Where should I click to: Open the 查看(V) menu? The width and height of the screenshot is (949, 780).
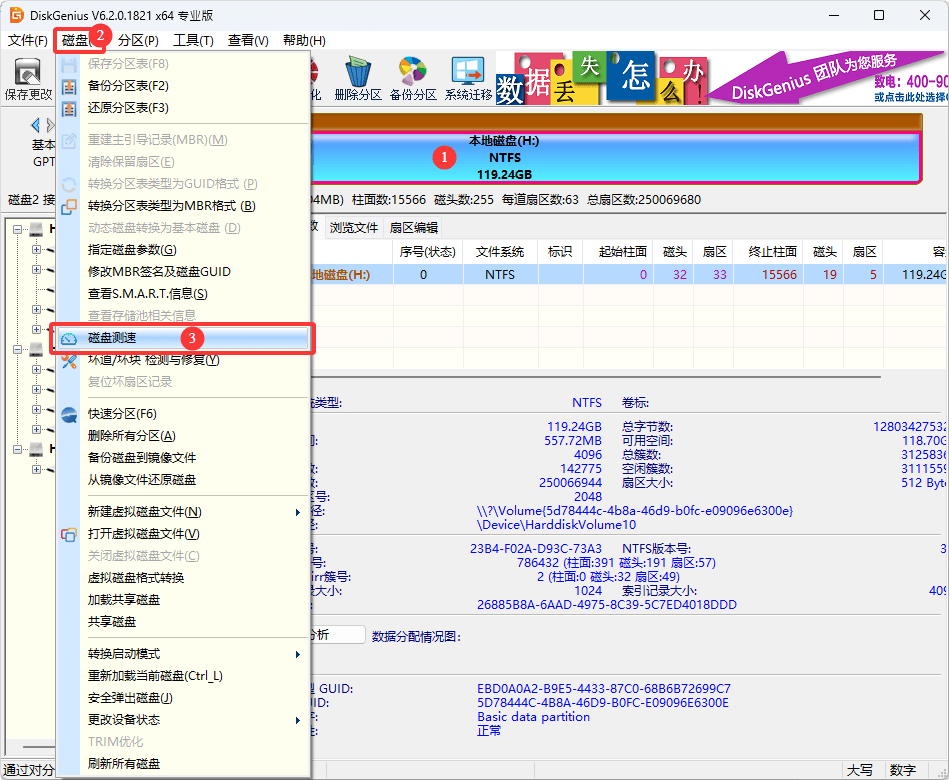point(248,41)
